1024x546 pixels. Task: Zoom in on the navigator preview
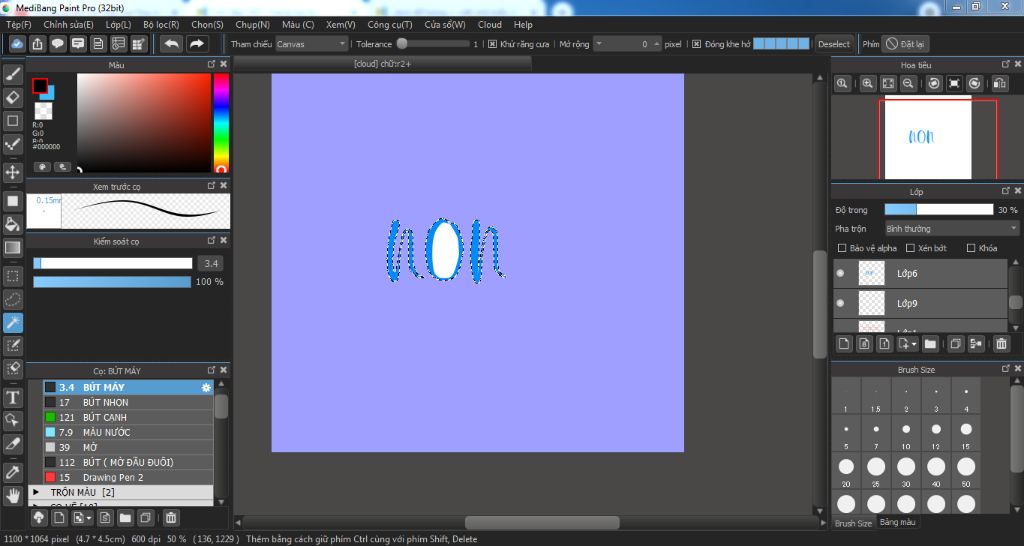pos(867,84)
